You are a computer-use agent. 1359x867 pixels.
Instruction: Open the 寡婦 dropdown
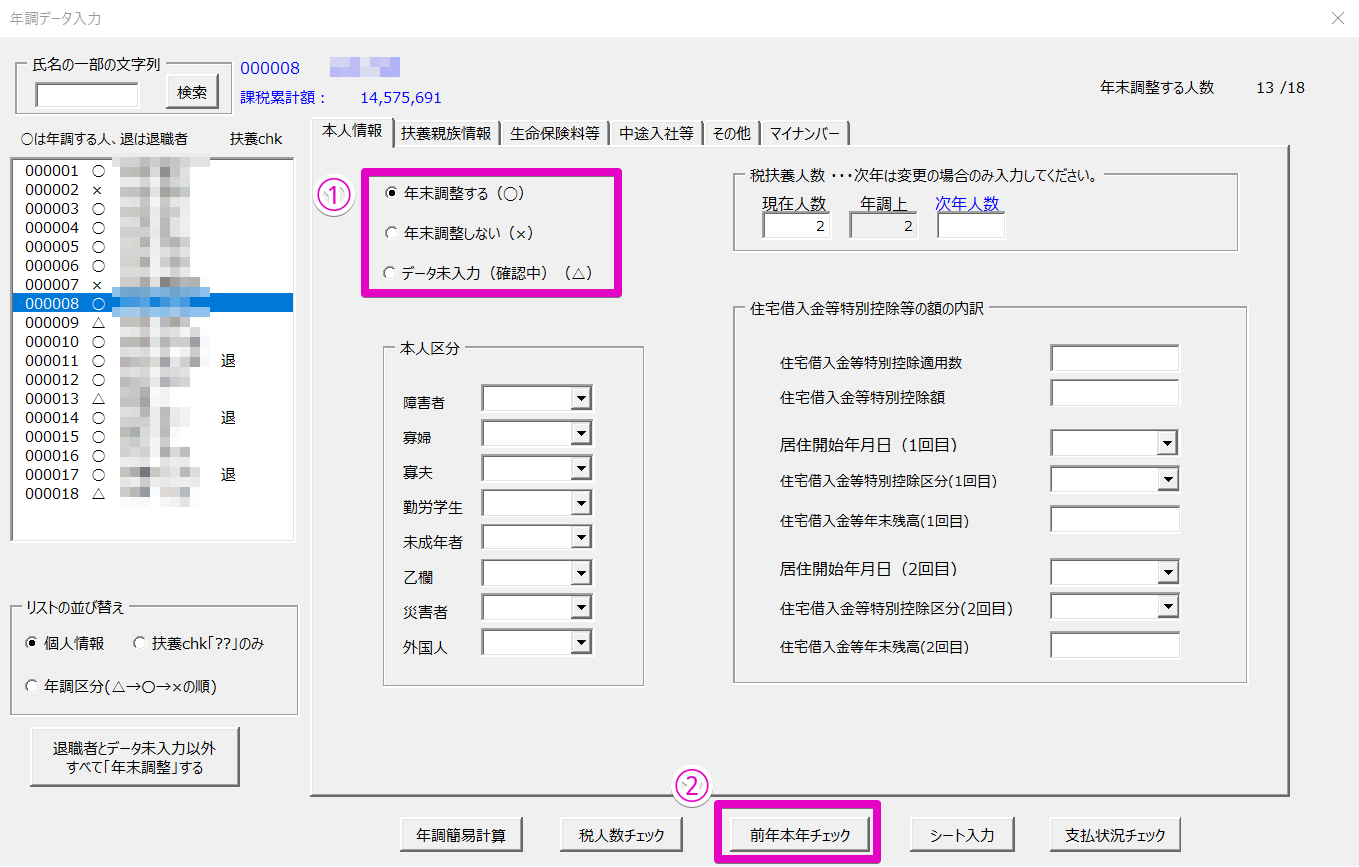click(581, 434)
